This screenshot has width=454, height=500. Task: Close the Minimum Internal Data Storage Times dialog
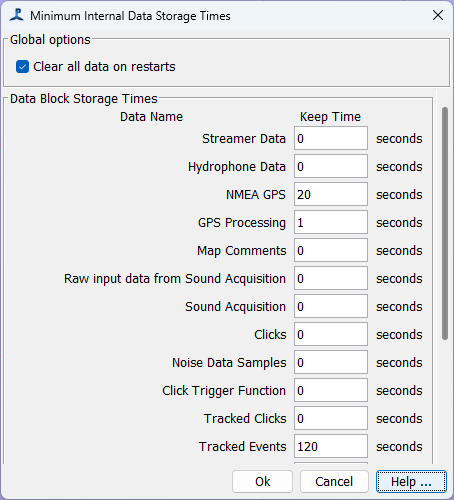tap(438, 15)
